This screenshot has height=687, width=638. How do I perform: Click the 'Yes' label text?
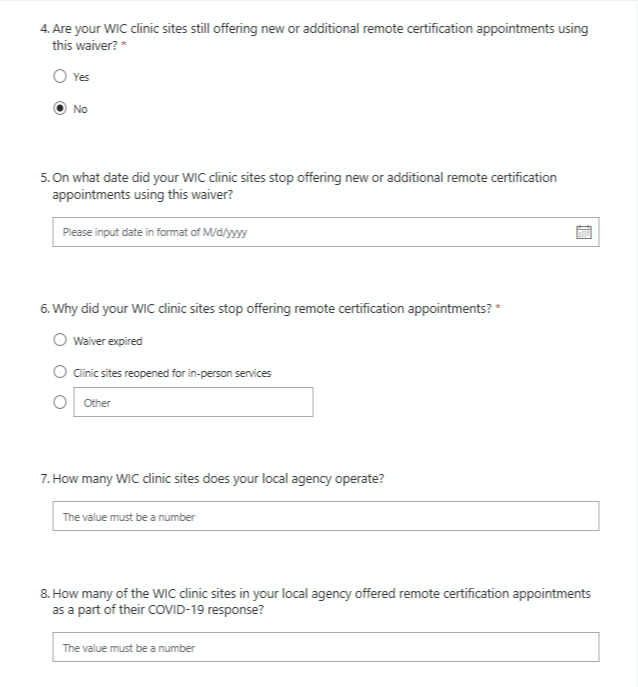[x=81, y=77]
